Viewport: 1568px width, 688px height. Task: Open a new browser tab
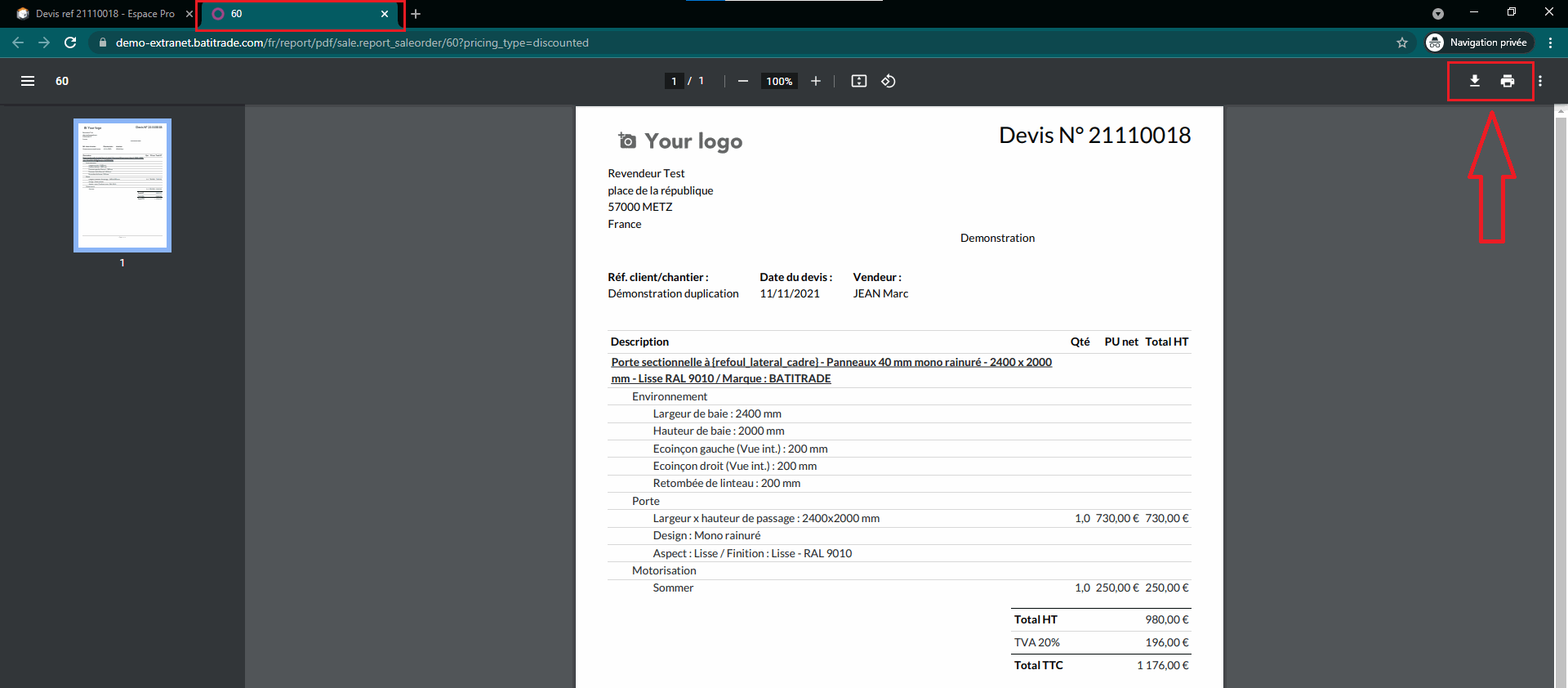tap(416, 14)
